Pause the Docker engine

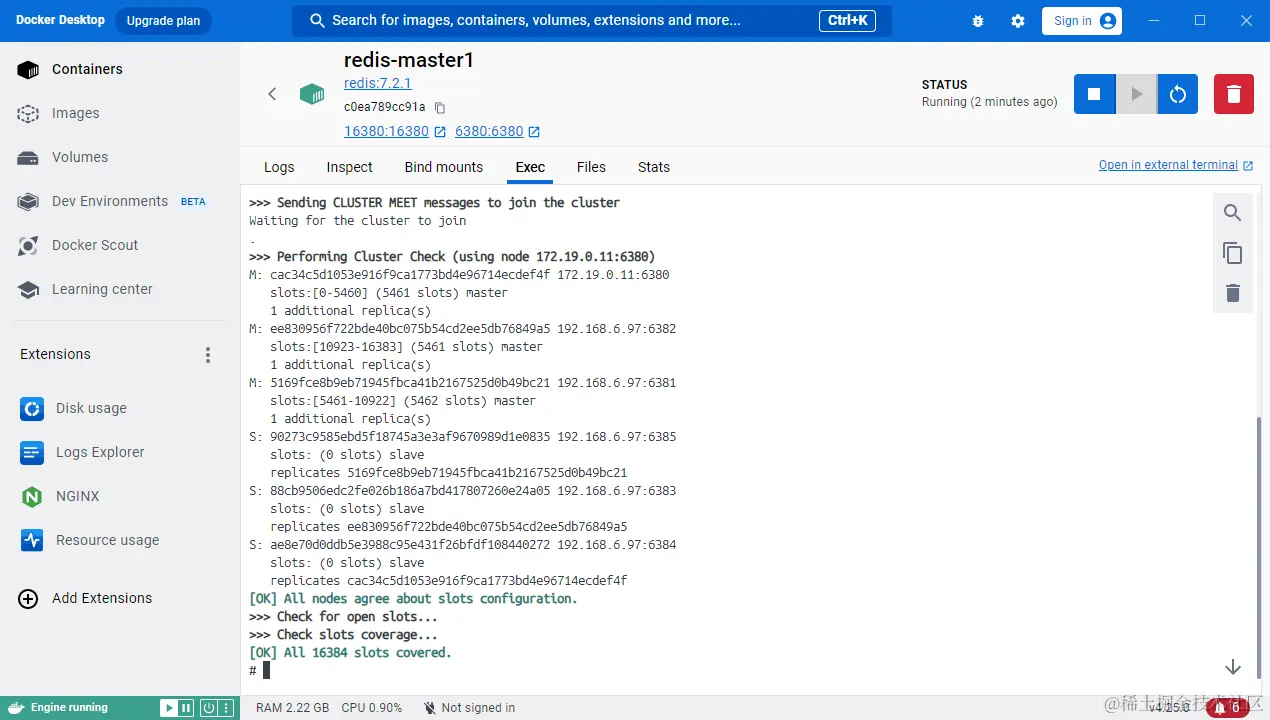click(x=186, y=708)
